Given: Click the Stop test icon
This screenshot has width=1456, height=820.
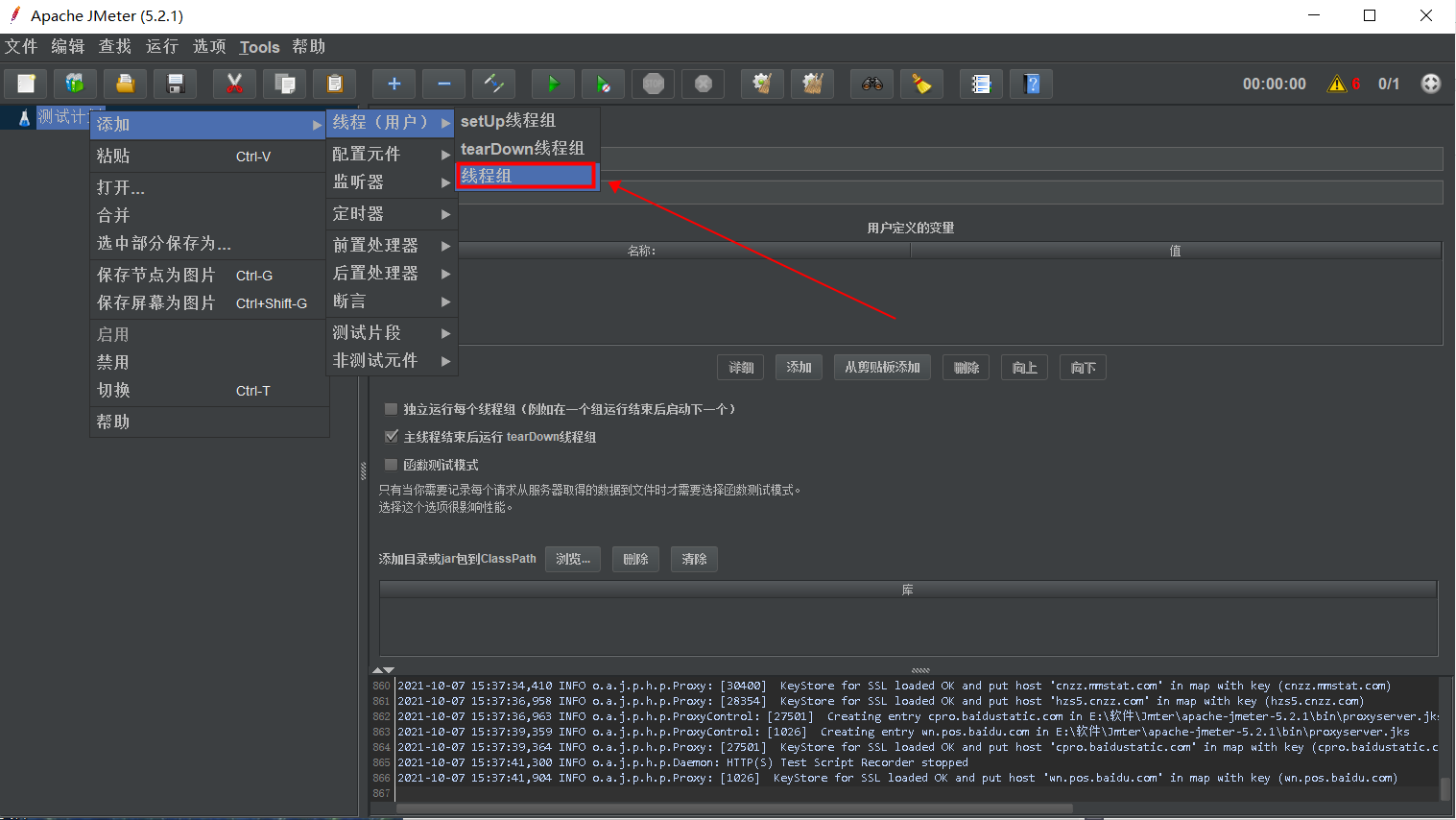Looking at the screenshot, I should click(653, 84).
